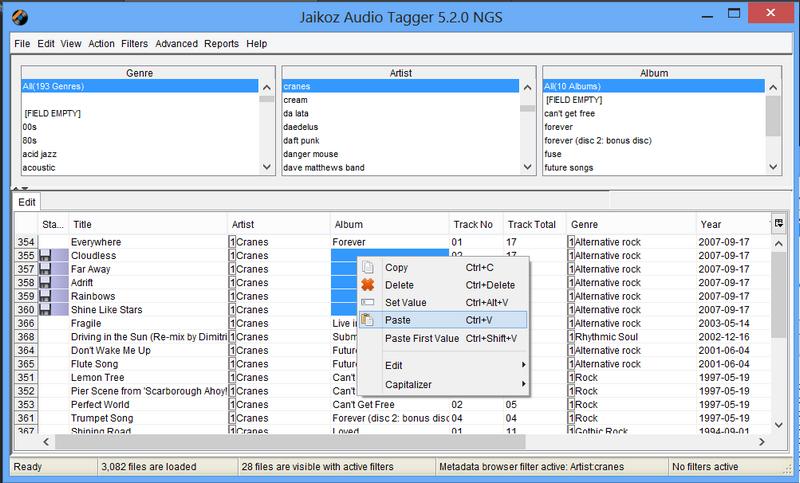
Task: Select the Edit tab above the table
Action: pyautogui.click(x=27, y=202)
